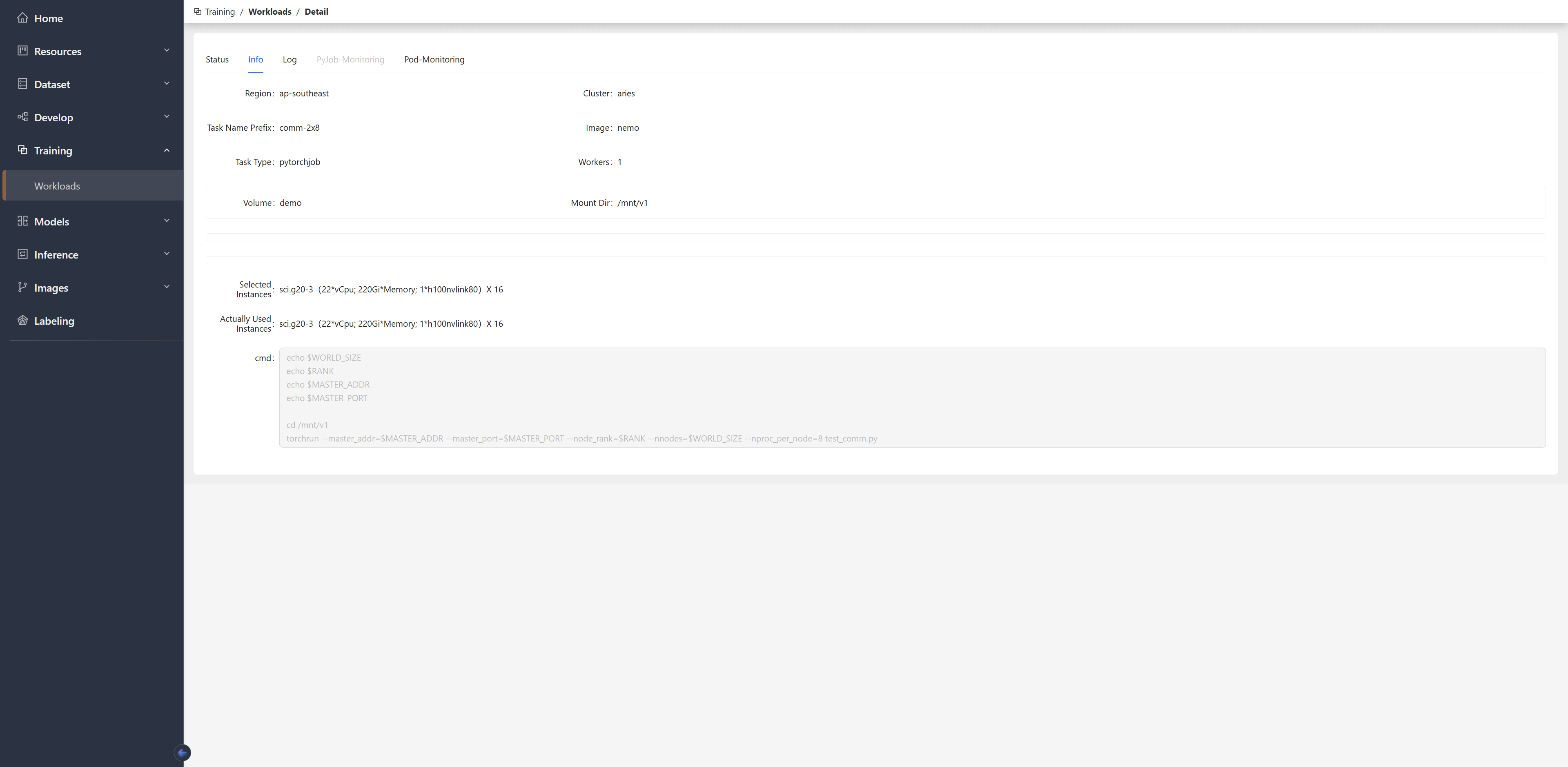Click the image value nemo

(x=628, y=127)
